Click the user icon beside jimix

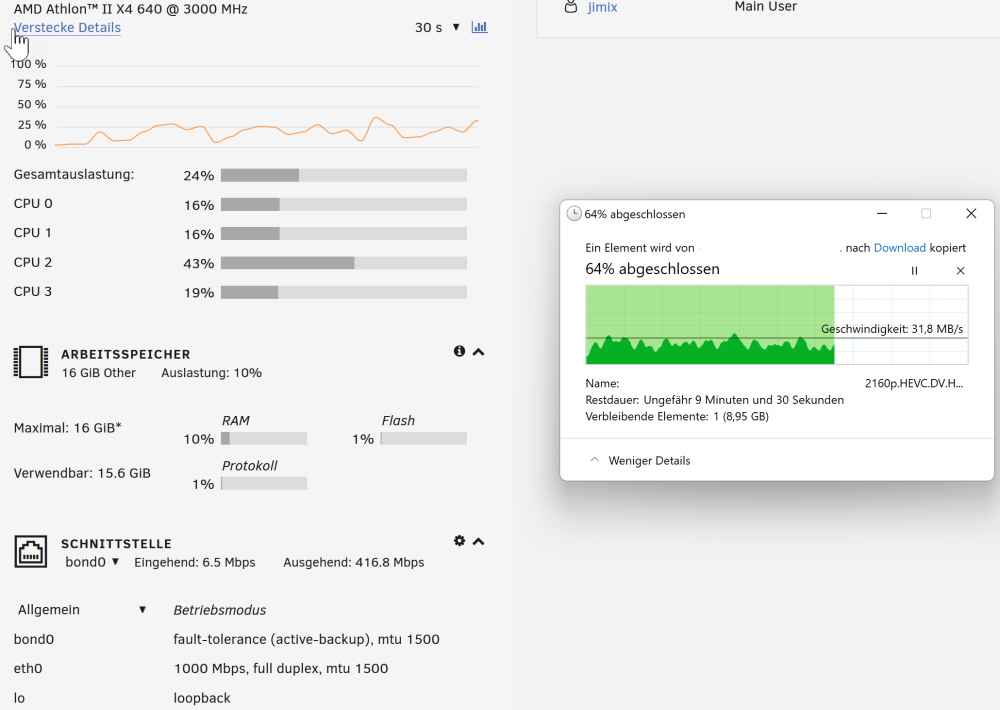pos(571,7)
